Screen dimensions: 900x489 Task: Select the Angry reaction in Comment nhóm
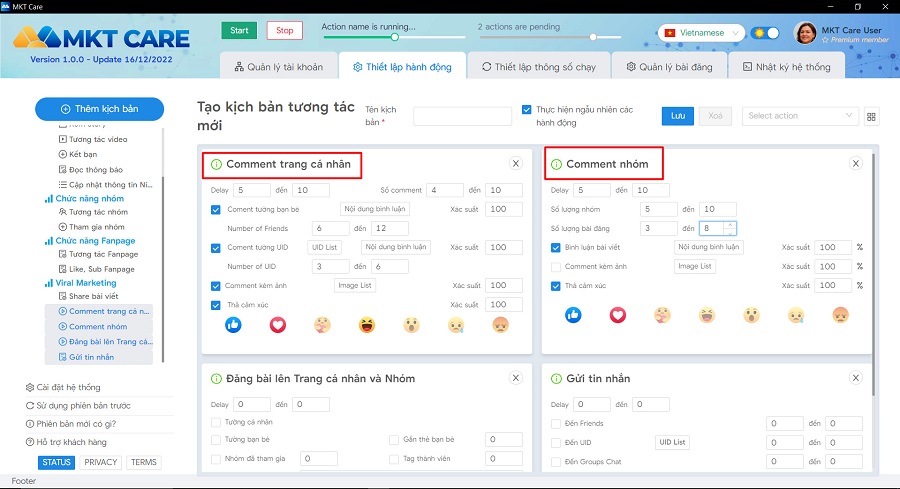(840, 315)
